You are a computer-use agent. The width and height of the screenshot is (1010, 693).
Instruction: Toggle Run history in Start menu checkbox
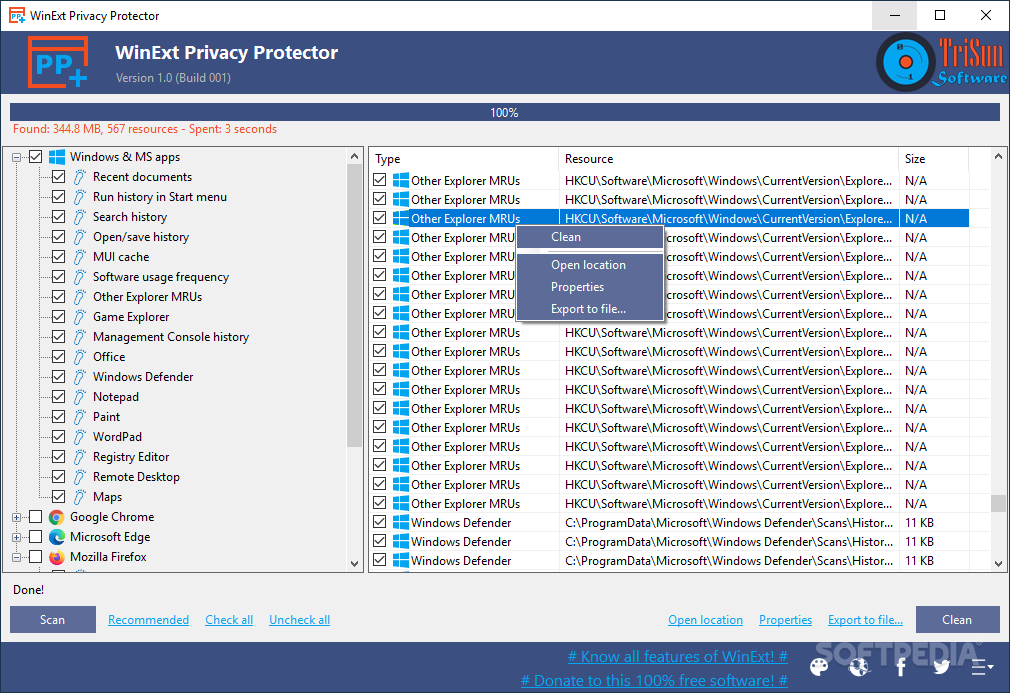(x=58, y=196)
